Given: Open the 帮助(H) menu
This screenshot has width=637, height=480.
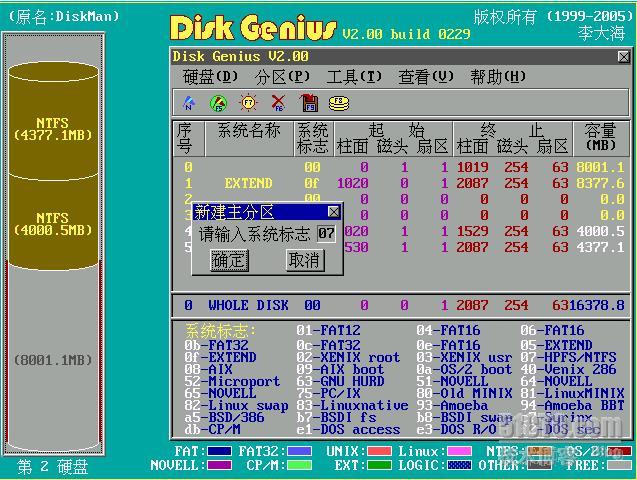Looking at the screenshot, I should coord(498,77).
